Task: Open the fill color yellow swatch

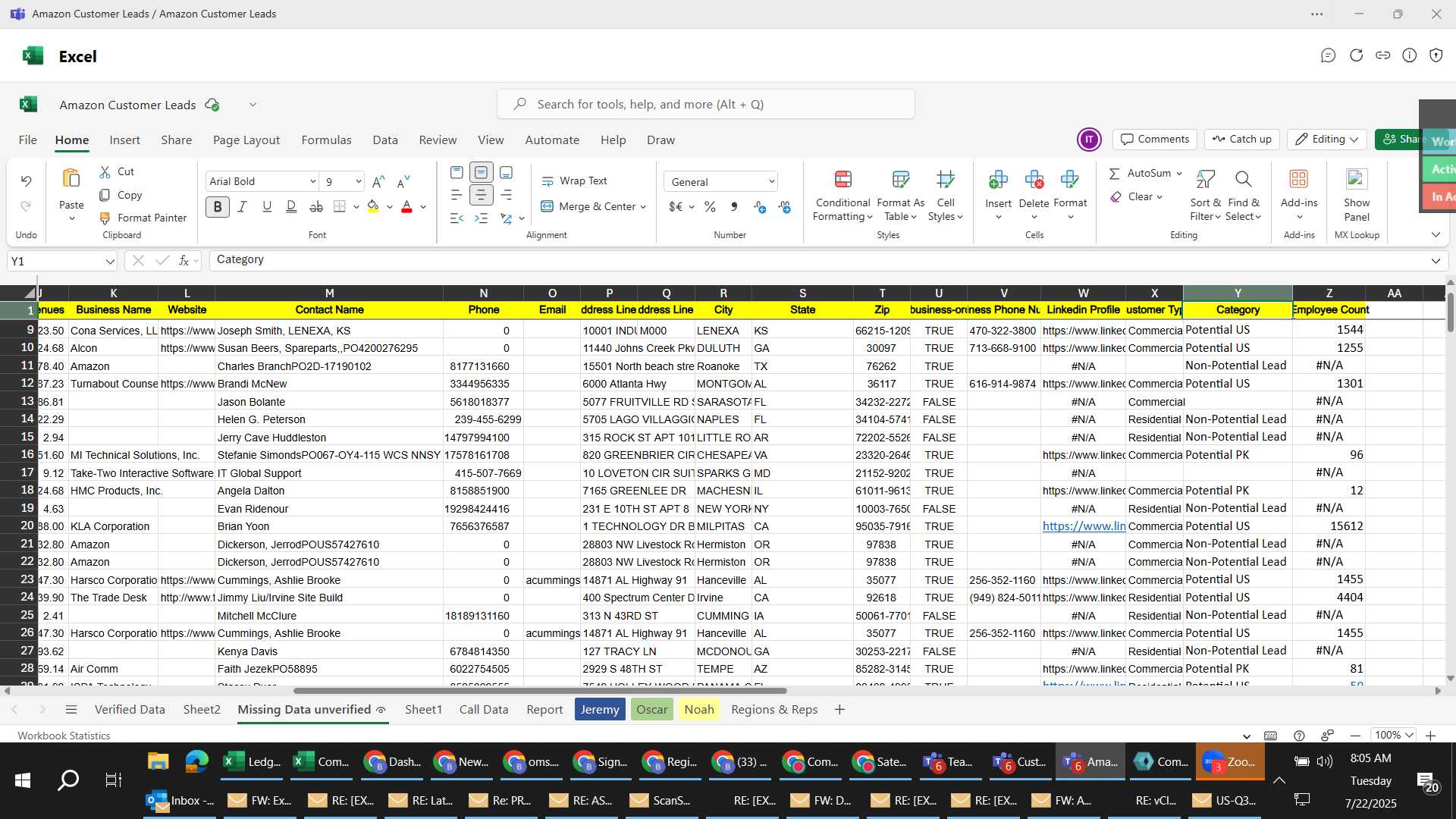Action: (x=372, y=206)
